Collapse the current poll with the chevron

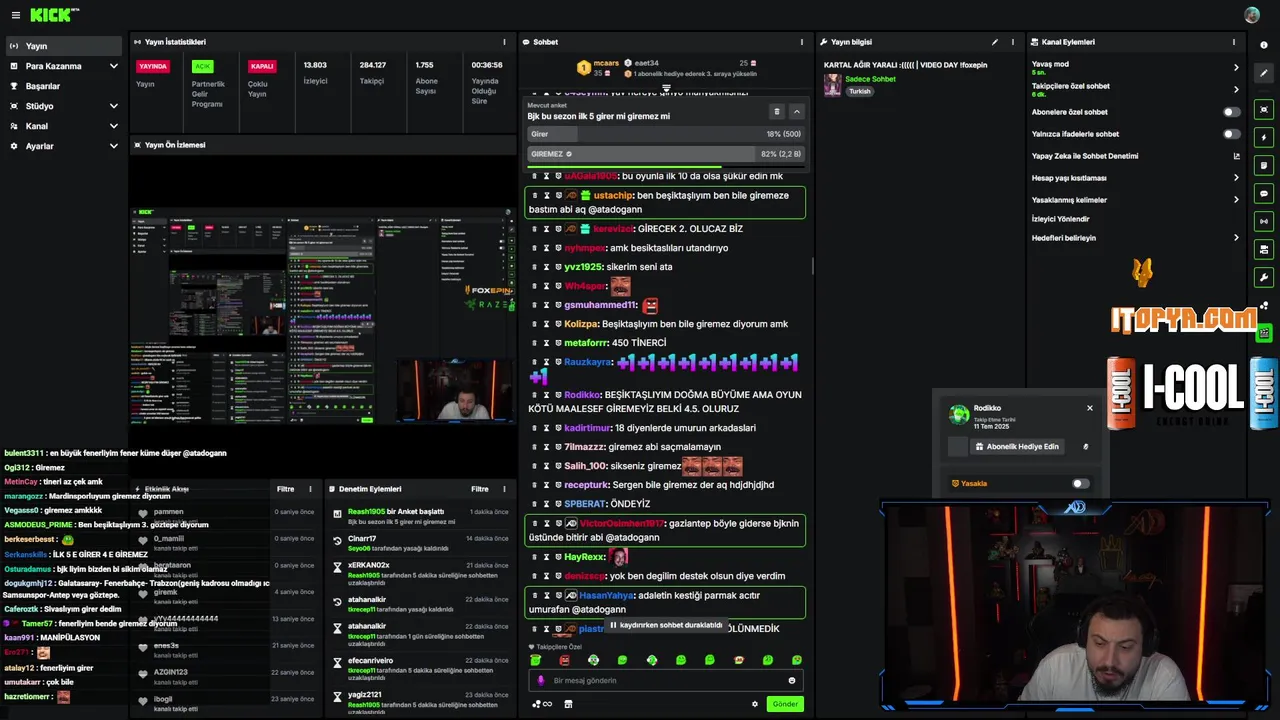coord(796,111)
